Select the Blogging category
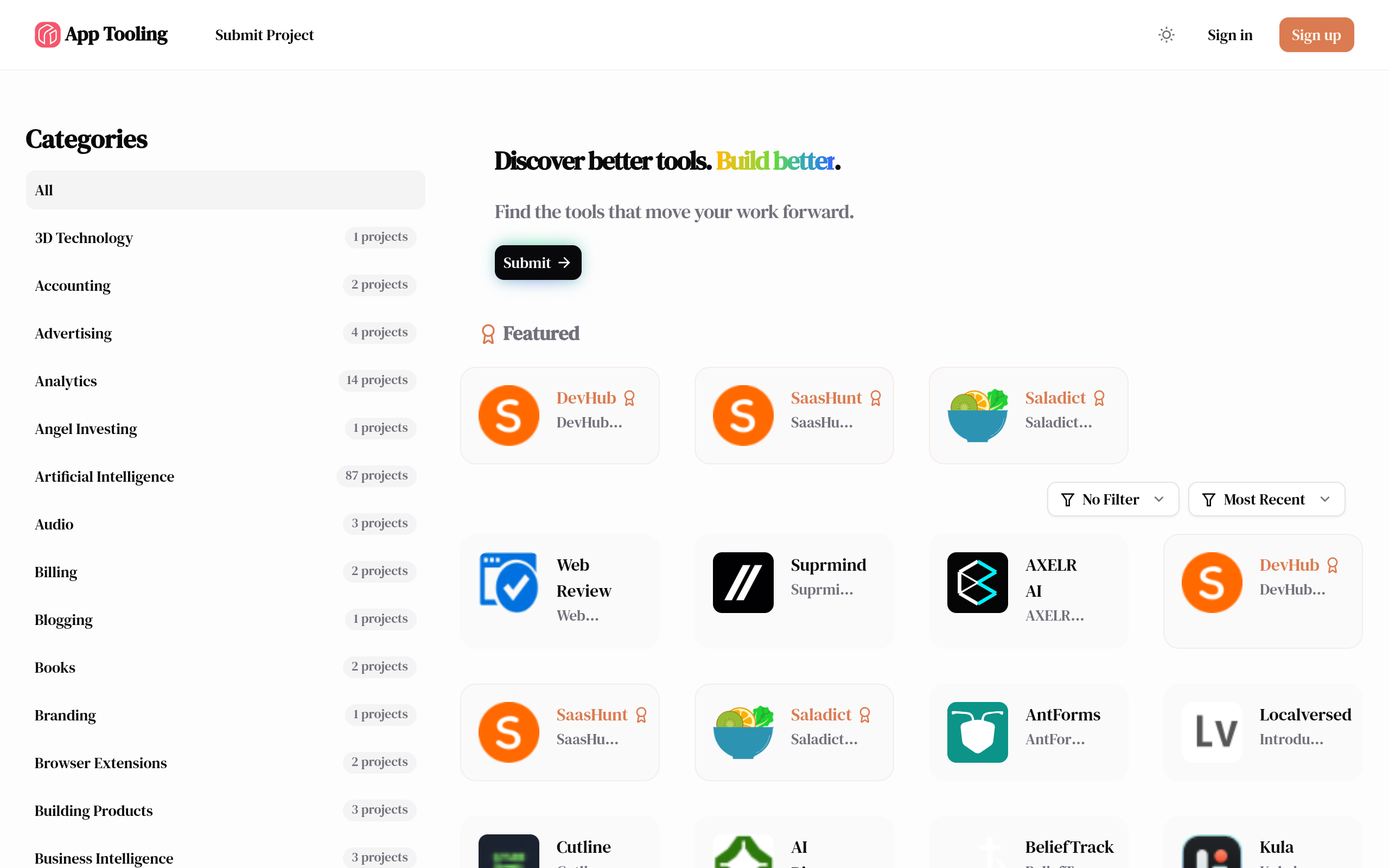Image resolution: width=1389 pixels, height=868 pixels. click(226, 620)
